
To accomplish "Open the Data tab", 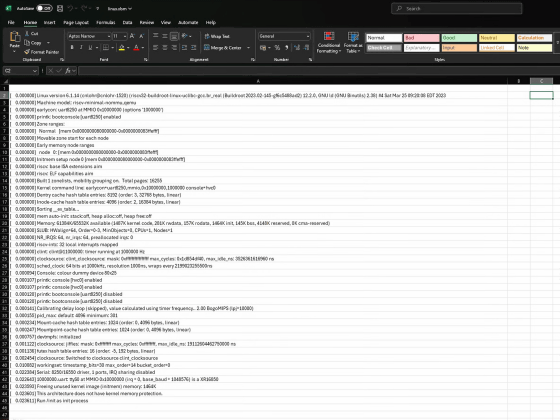I will (x=127, y=22).
